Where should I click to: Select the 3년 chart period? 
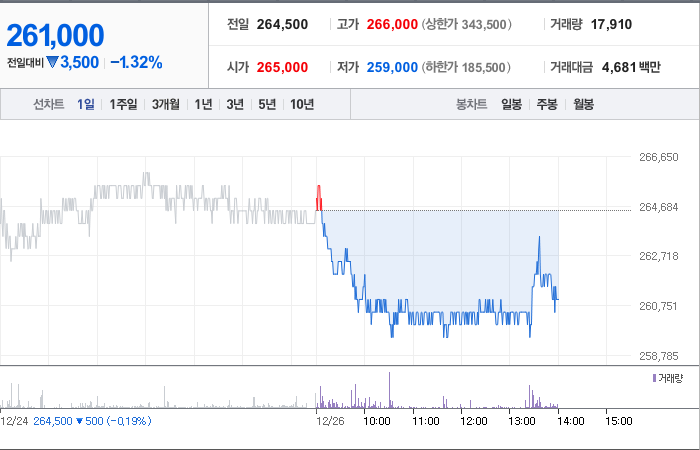[x=235, y=104]
